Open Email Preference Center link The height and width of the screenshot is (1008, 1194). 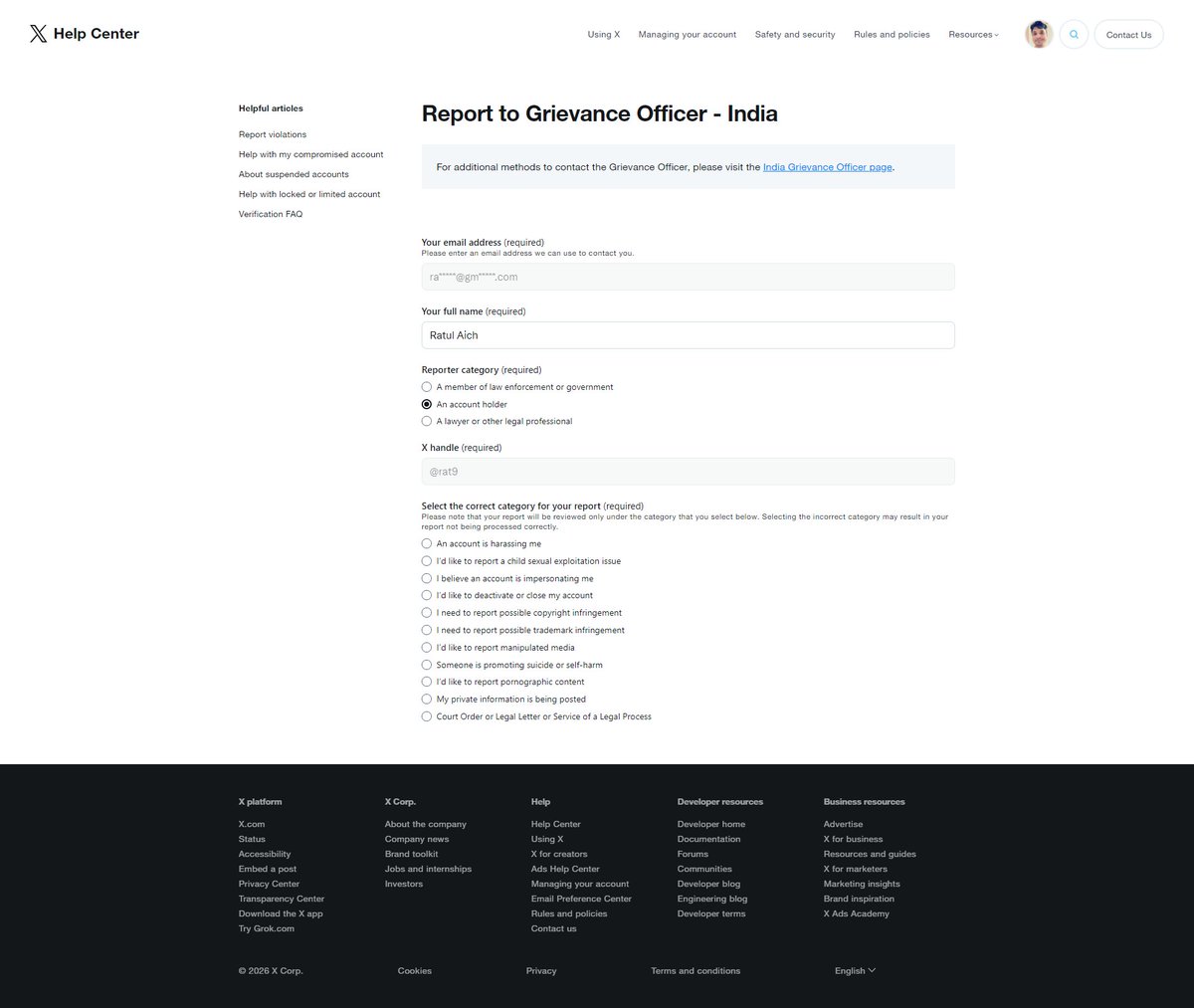point(581,899)
